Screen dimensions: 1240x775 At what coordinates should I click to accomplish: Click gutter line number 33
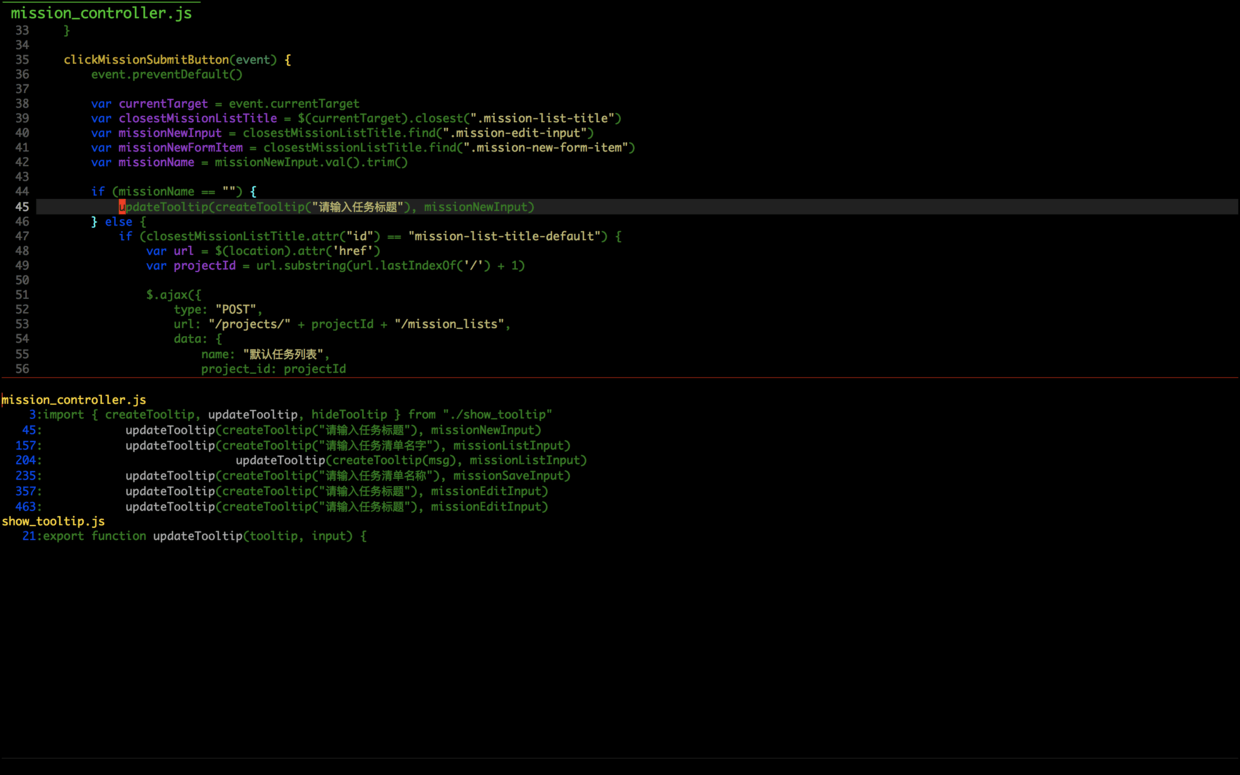pyautogui.click(x=22, y=31)
